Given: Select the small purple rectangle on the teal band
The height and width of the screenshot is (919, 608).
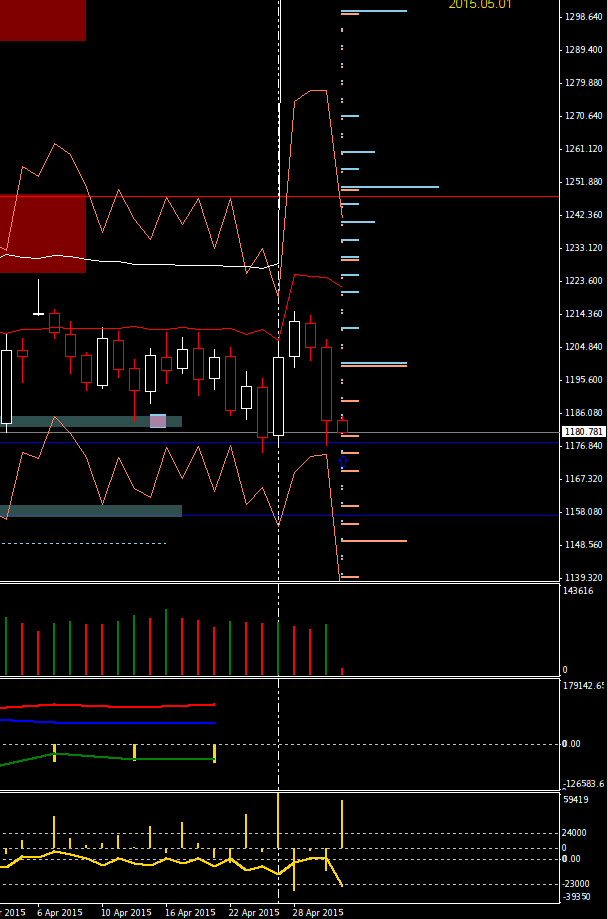Looking at the screenshot, I should [x=158, y=421].
